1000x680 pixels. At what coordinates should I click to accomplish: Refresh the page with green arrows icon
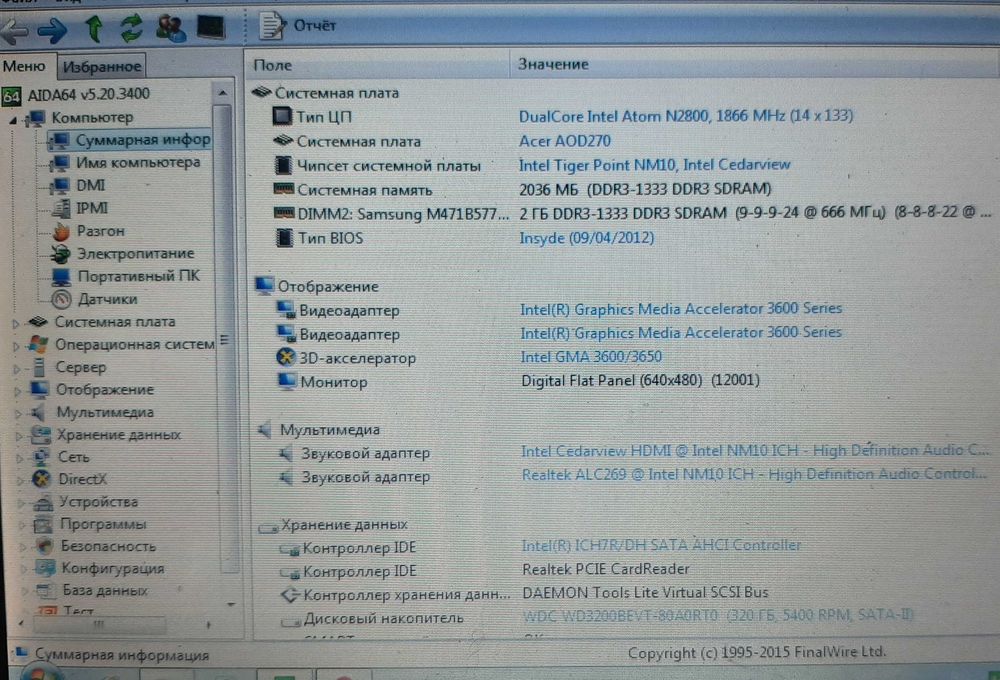(131, 28)
